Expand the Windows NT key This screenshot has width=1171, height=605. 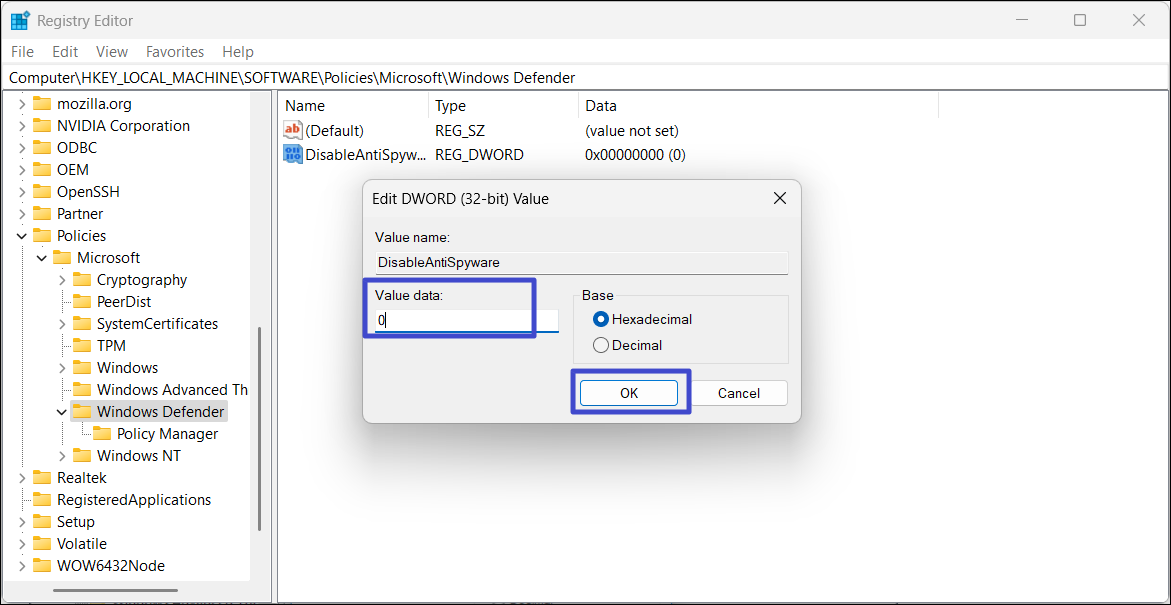click(x=62, y=456)
